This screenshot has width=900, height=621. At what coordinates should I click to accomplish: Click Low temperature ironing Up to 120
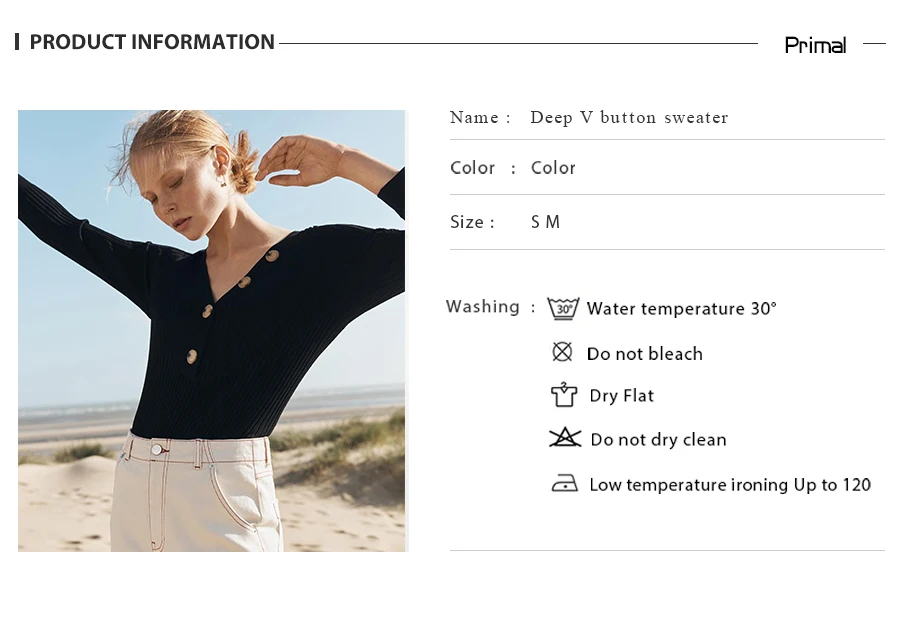point(730,485)
